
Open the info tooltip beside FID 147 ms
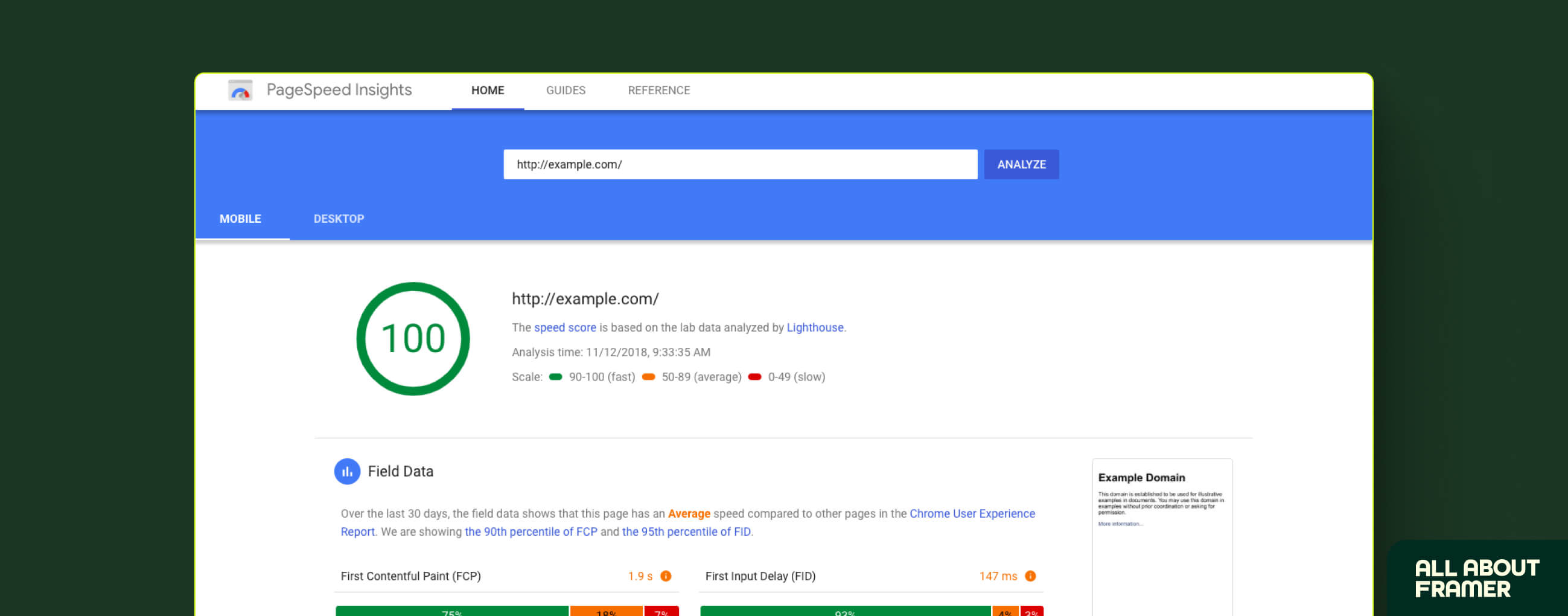click(1030, 576)
